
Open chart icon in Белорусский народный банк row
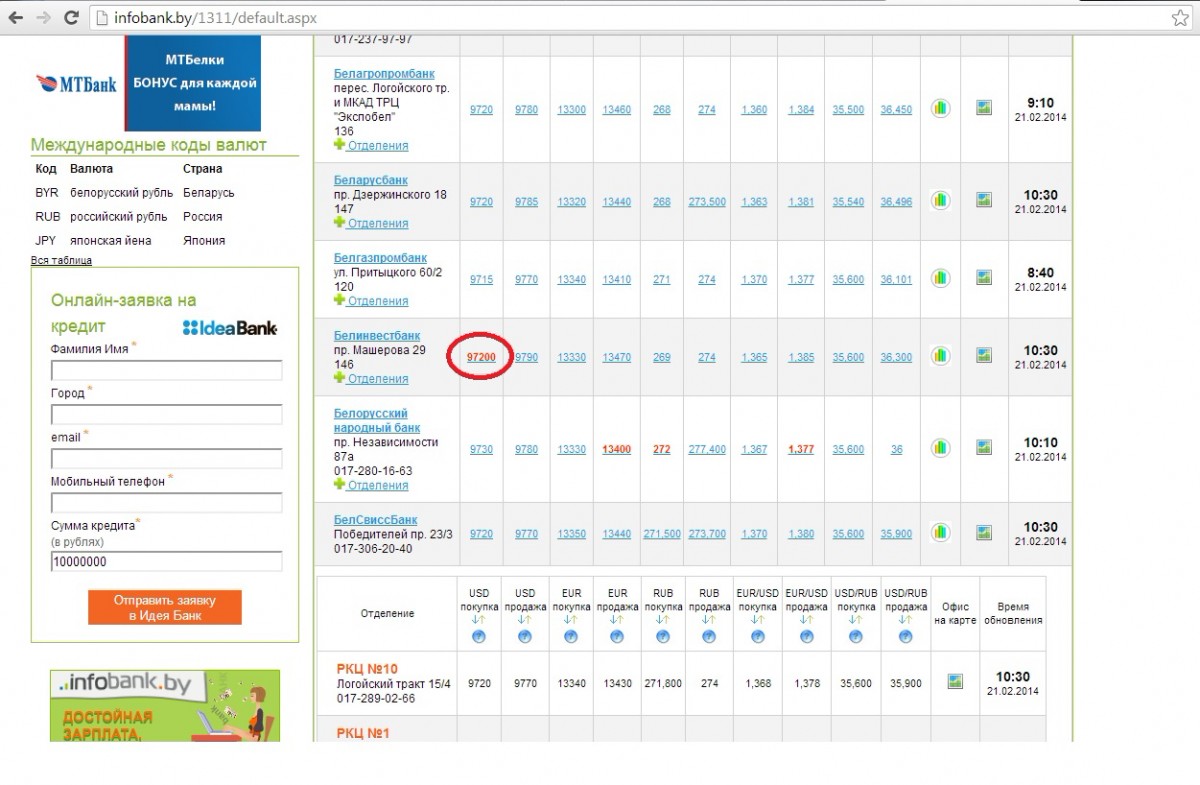pos(940,447)
